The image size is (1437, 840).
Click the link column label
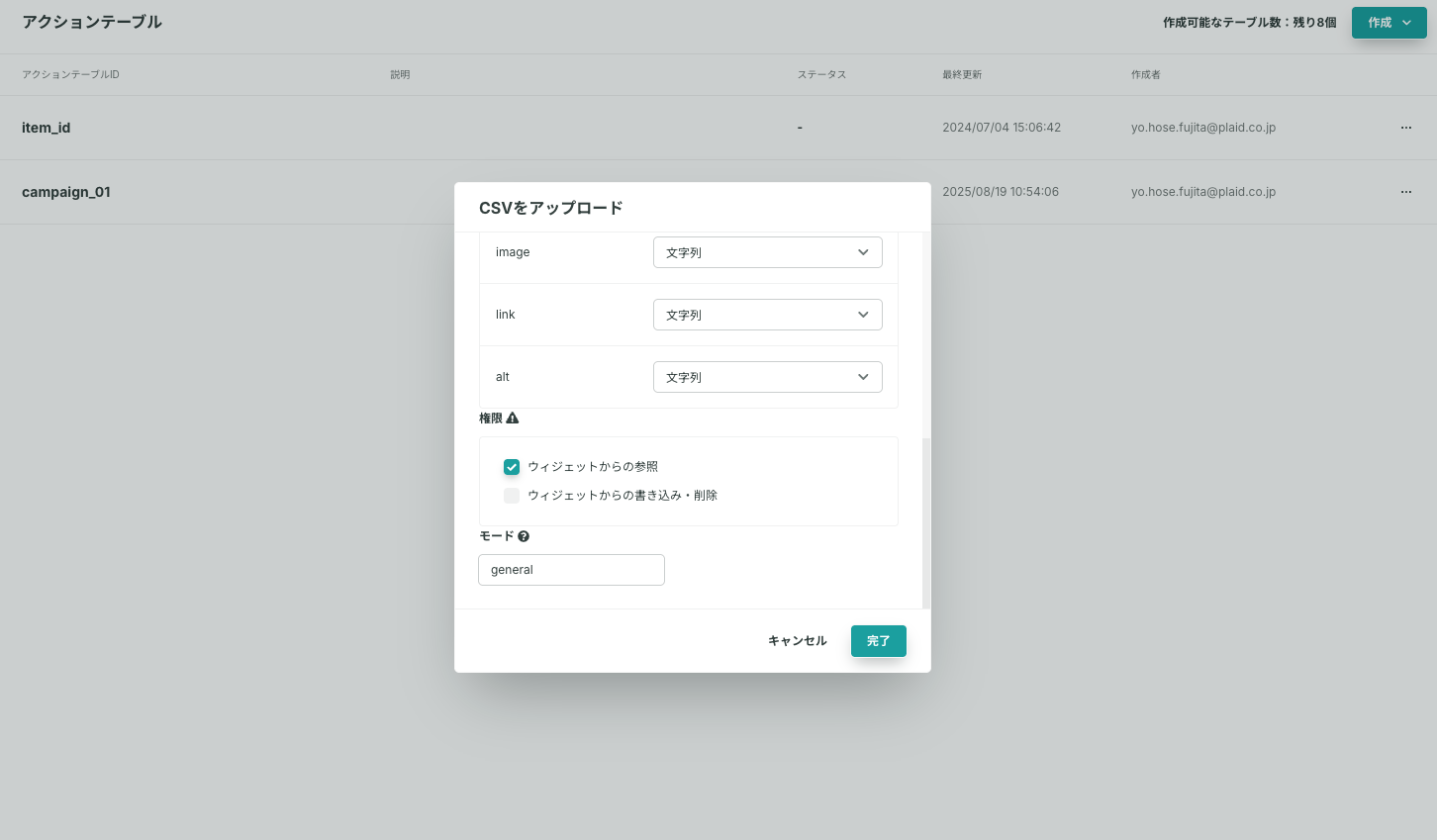[506, 315]
